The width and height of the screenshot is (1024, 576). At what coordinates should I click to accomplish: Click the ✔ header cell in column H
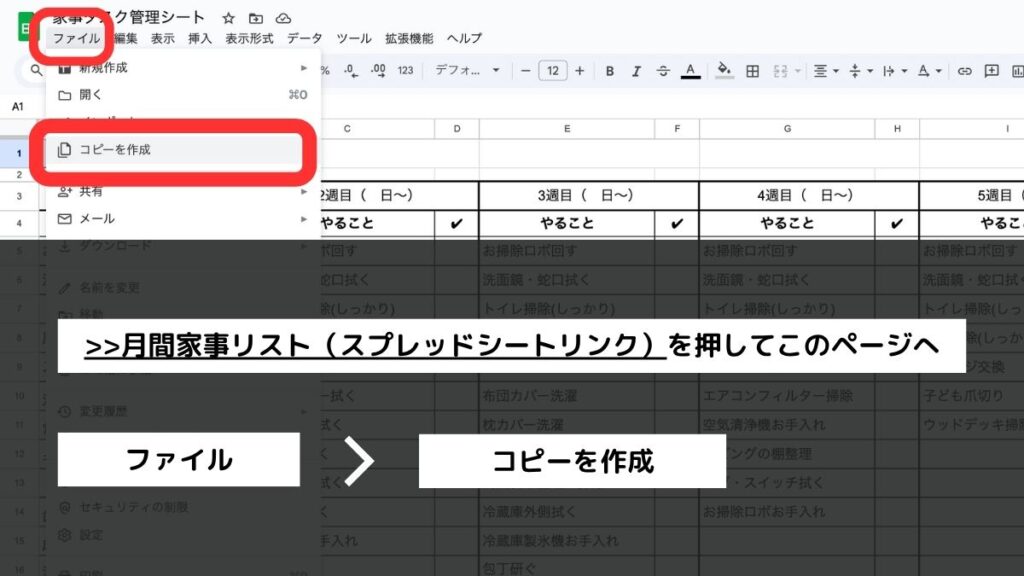(x=897, y=223)
